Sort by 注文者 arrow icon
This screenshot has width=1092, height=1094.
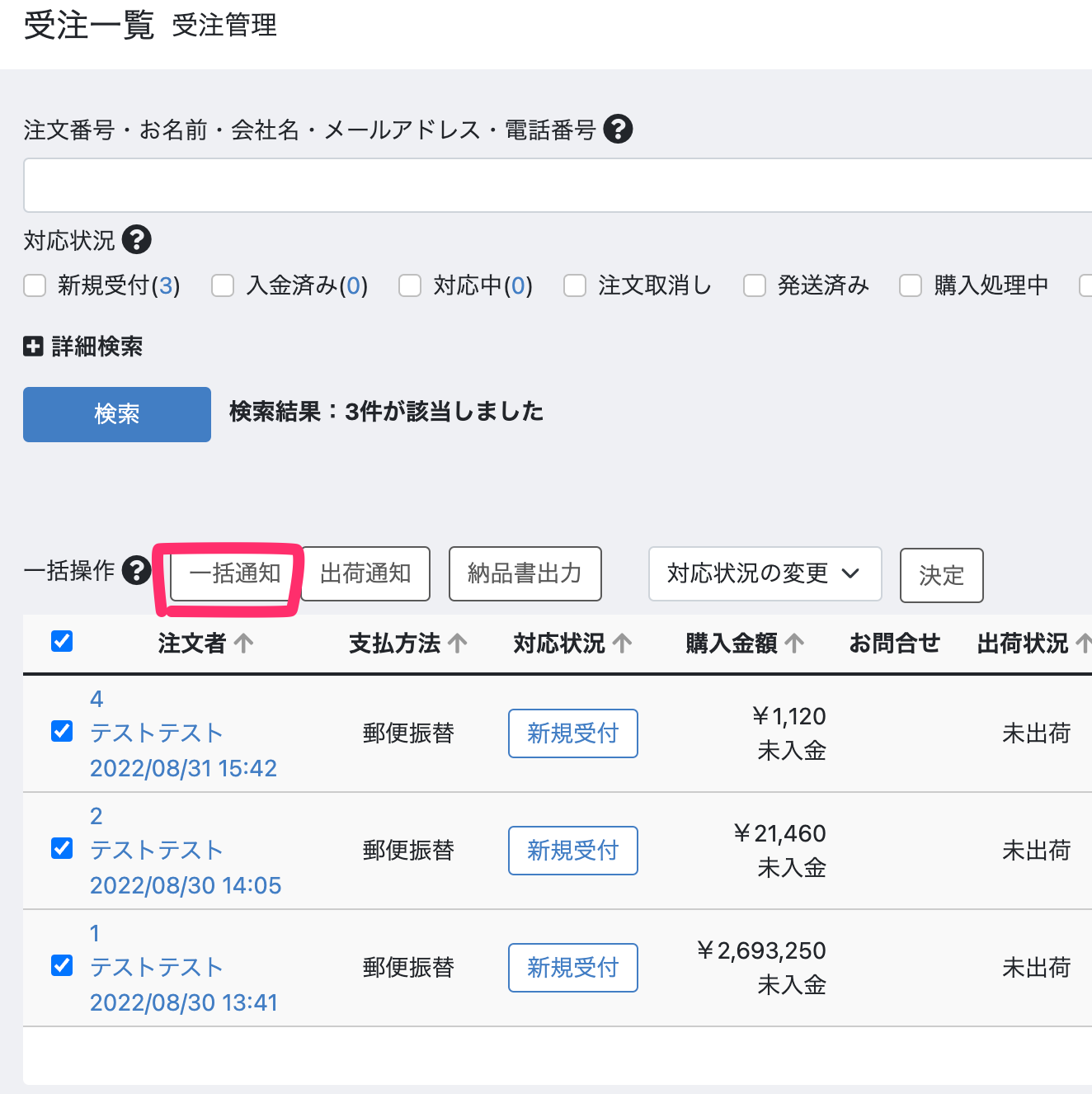point(243,644)
